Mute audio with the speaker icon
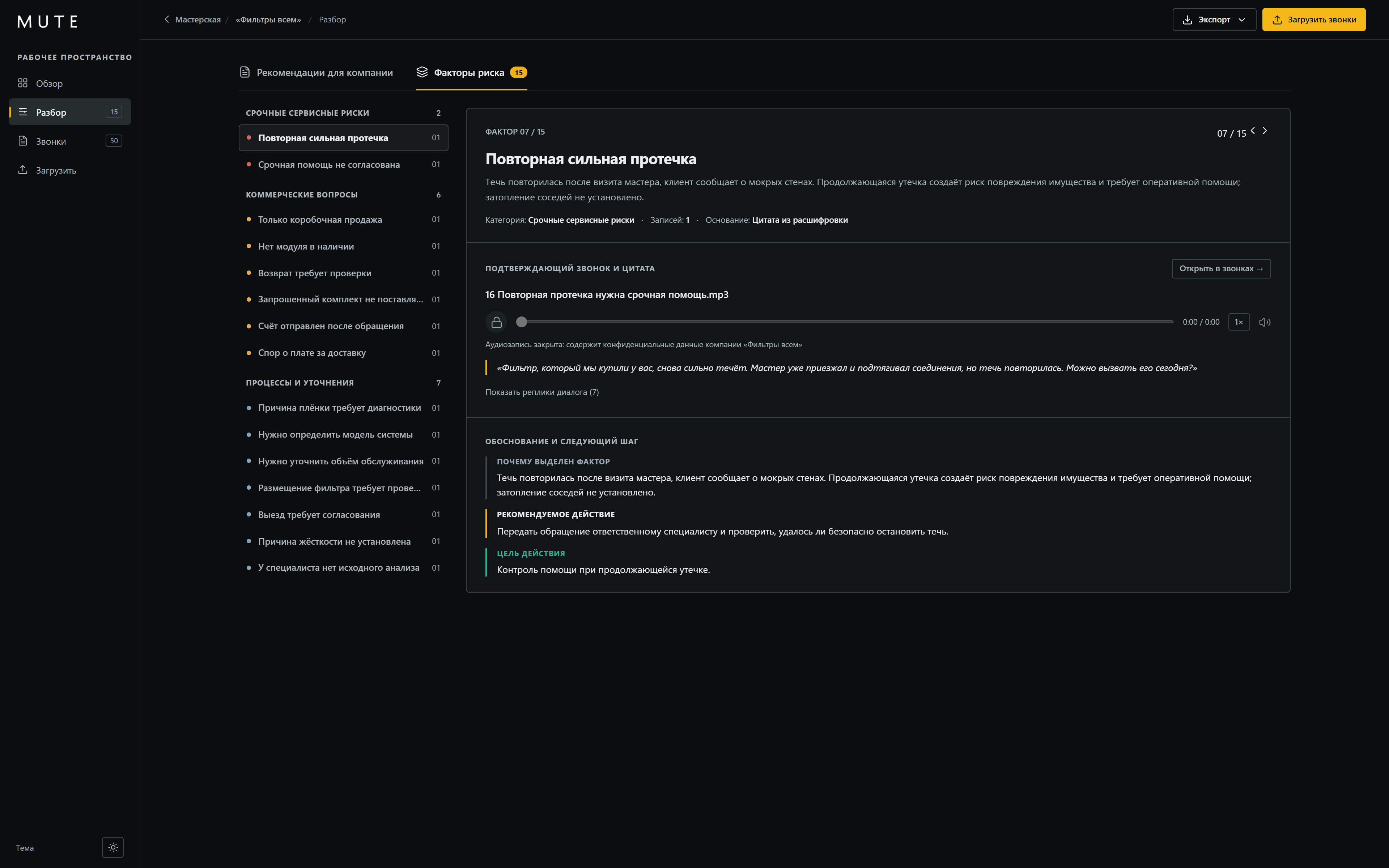 [x=1265, y=322]
